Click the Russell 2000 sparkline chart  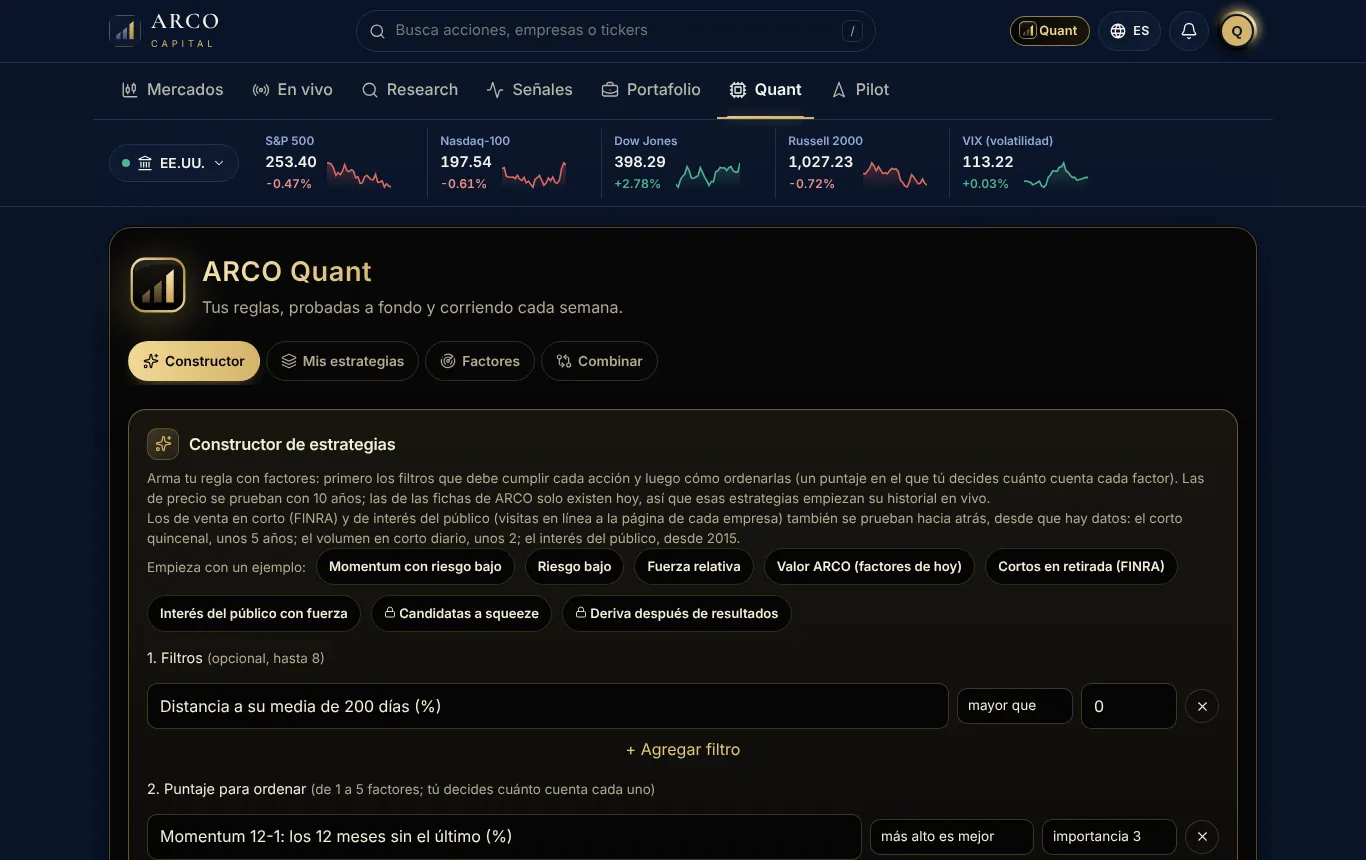[x=895, y=175]
